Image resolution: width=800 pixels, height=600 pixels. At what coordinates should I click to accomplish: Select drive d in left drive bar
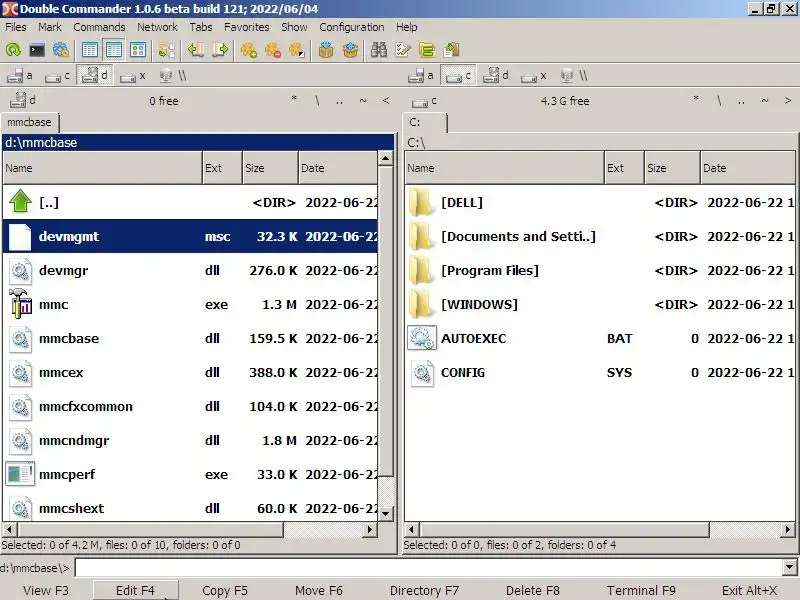point(95,76)
